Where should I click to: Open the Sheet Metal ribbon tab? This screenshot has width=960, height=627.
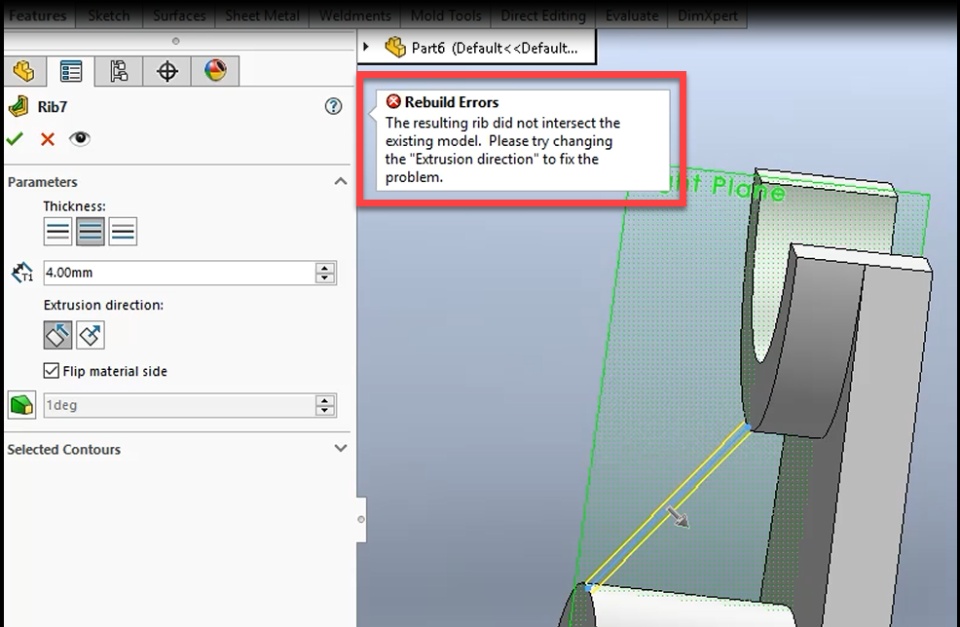click(263, 15)
